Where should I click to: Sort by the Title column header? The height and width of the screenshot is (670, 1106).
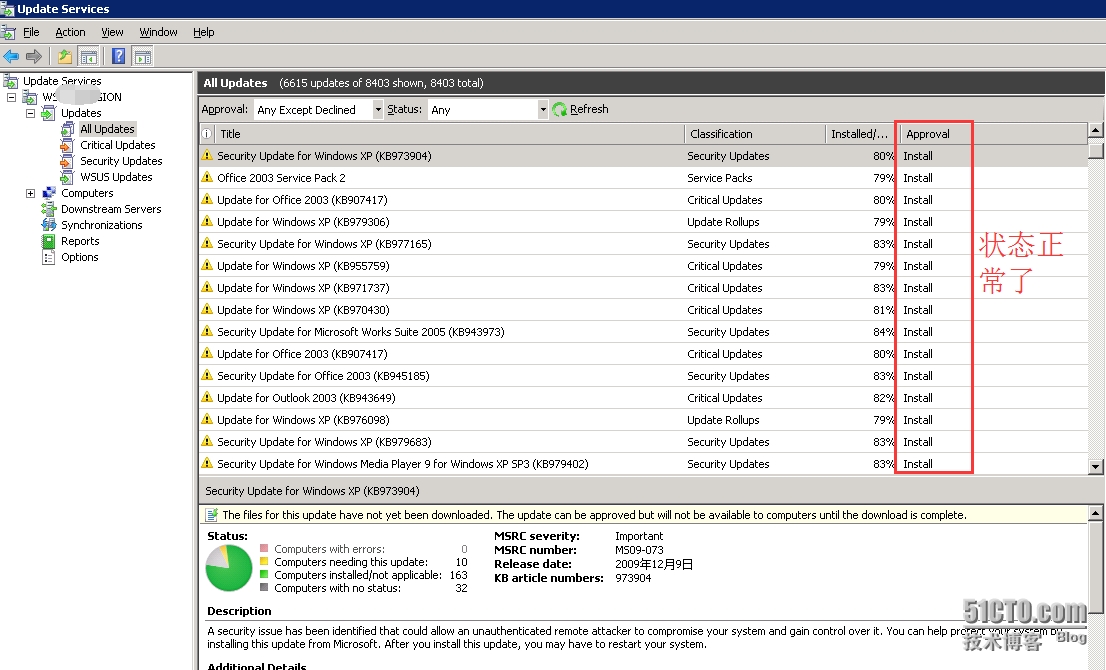tap(449, 134)
